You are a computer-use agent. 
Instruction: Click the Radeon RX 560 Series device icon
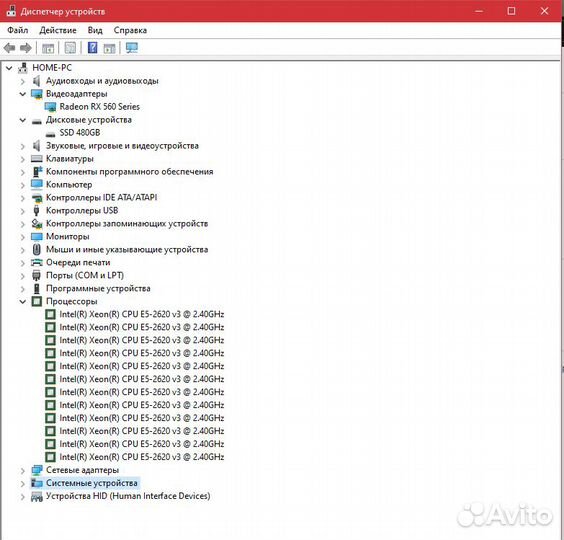coord(50,107)
